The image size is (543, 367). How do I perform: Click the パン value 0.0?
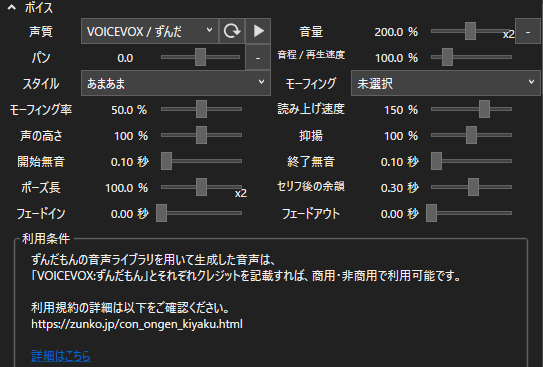[125, 58]
